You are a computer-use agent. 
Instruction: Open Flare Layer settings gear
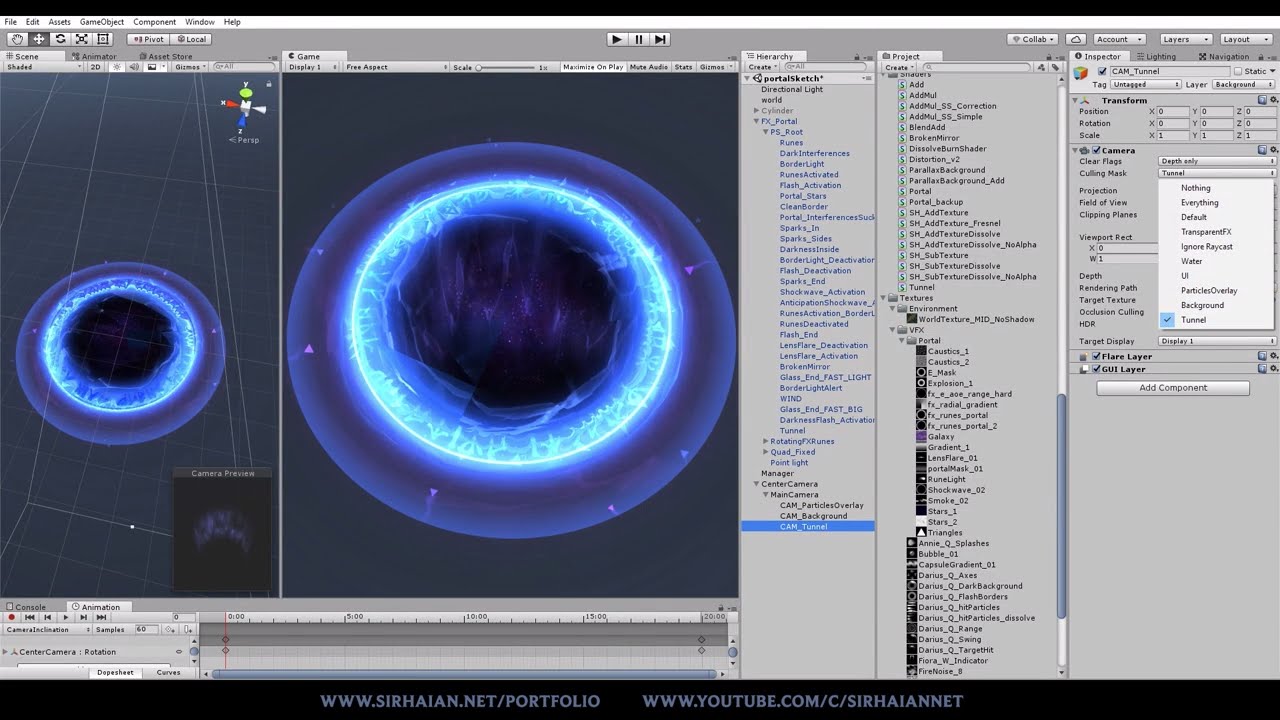[1273, 356]
